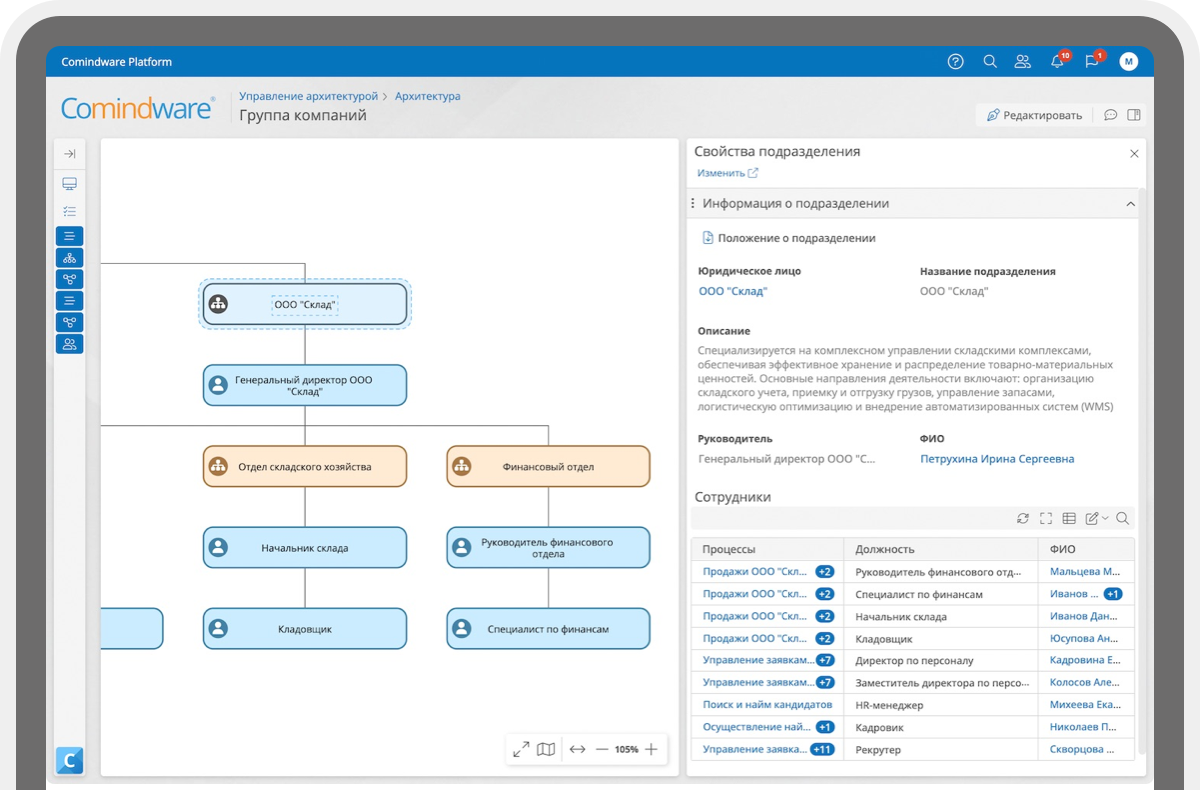Open the flag icon with badge 1

(1092, 62)
